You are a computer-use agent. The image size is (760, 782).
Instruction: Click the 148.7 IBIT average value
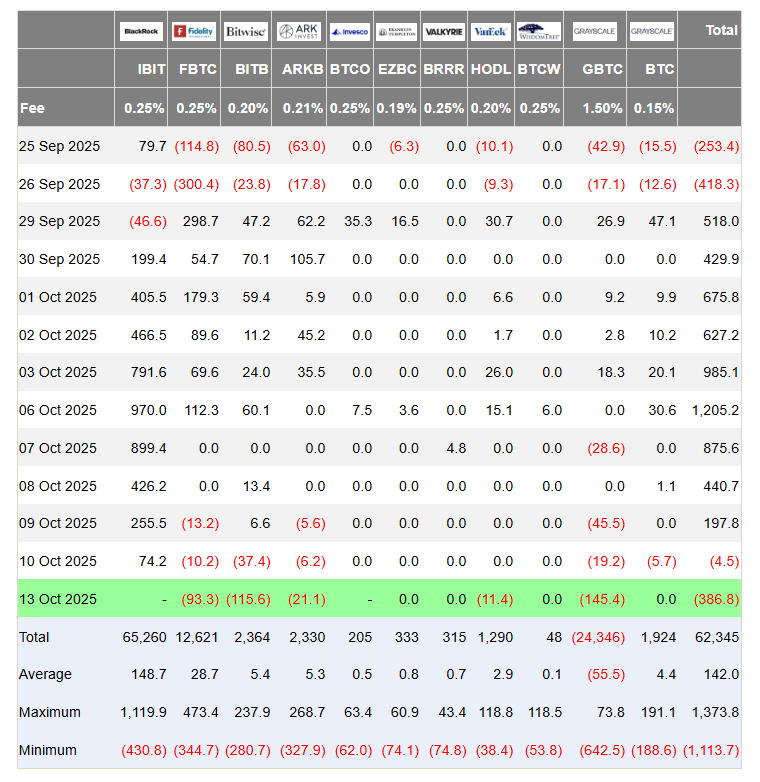(x=149, y=674)
